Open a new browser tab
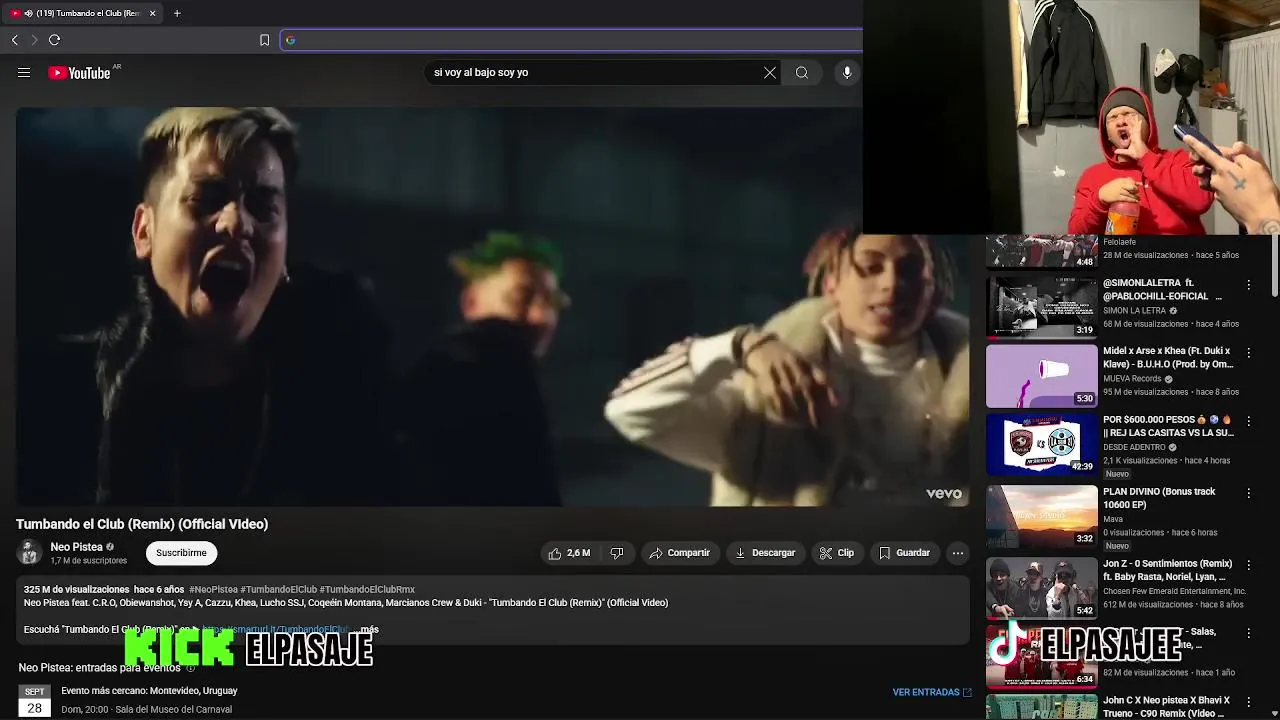This screenshot has width=1280, height=720. point(177,13)
